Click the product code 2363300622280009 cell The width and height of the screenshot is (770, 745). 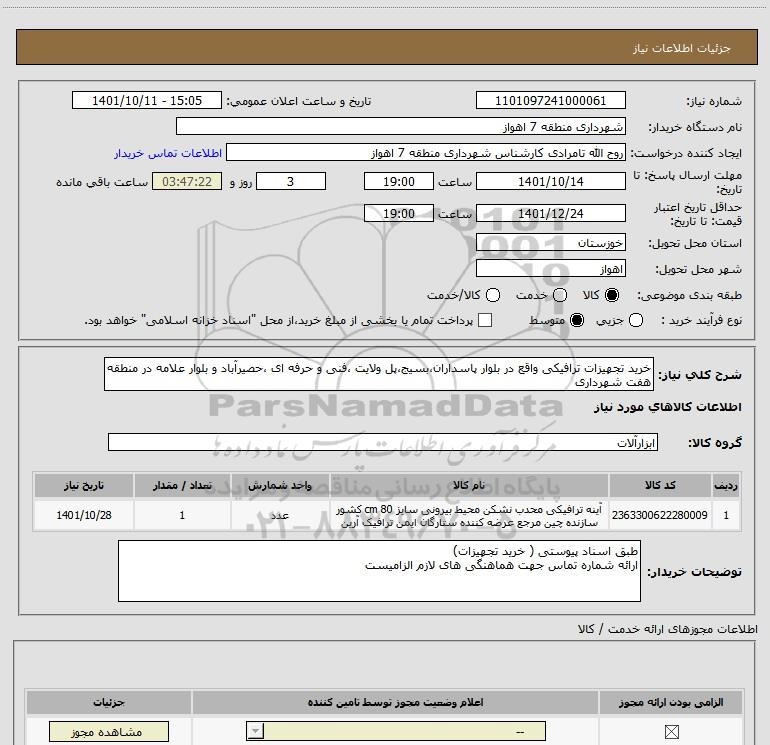click(x=660, y=515)
